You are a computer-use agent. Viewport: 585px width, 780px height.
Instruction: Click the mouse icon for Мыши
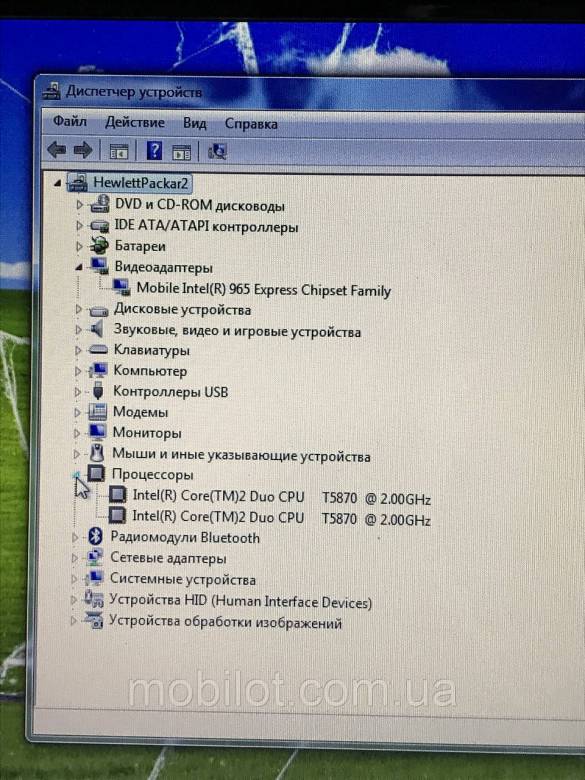click(x=98, y=453)
